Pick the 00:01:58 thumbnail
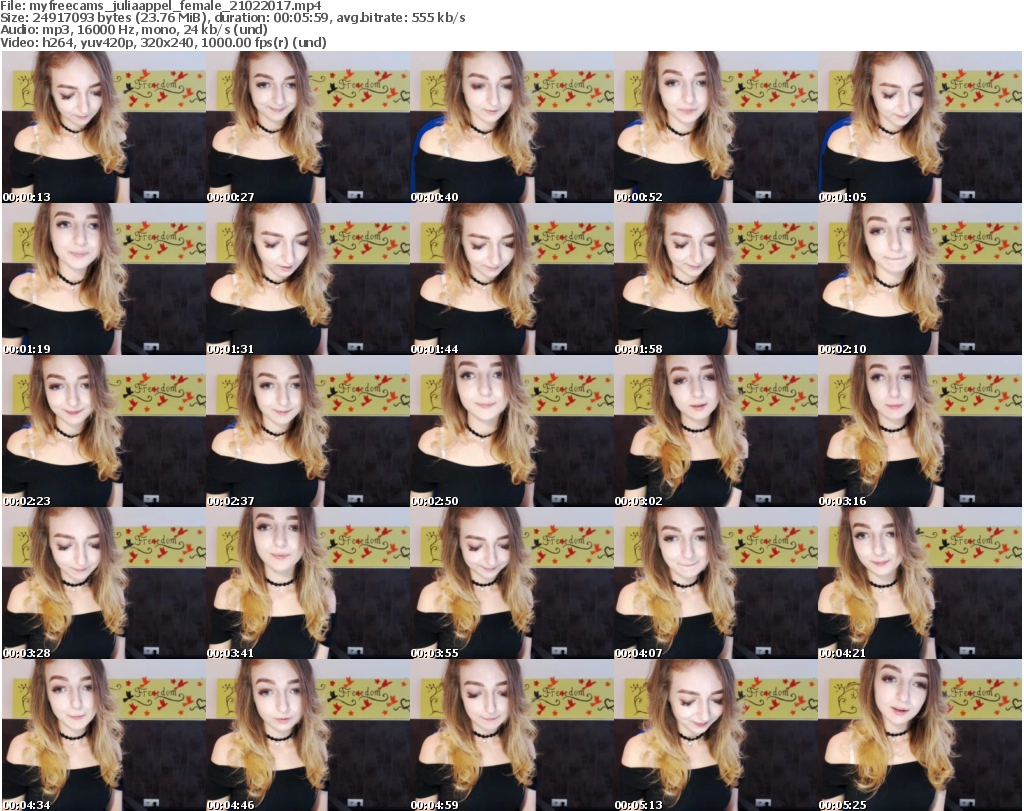Image resolution: width=1024 pixels, height=811 pixels. click(716, 279)
